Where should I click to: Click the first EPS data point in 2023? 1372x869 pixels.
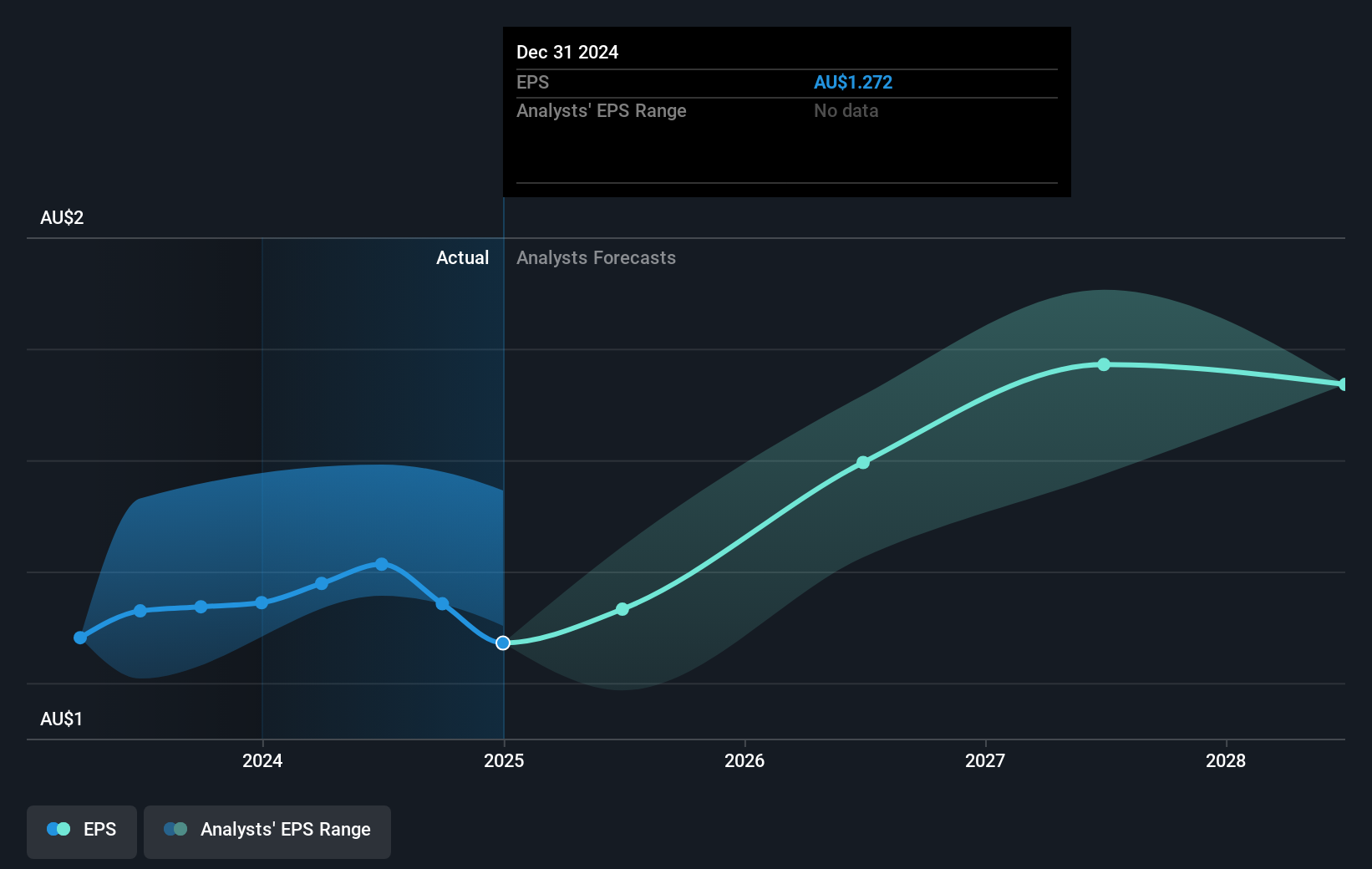tap(80, 638)
